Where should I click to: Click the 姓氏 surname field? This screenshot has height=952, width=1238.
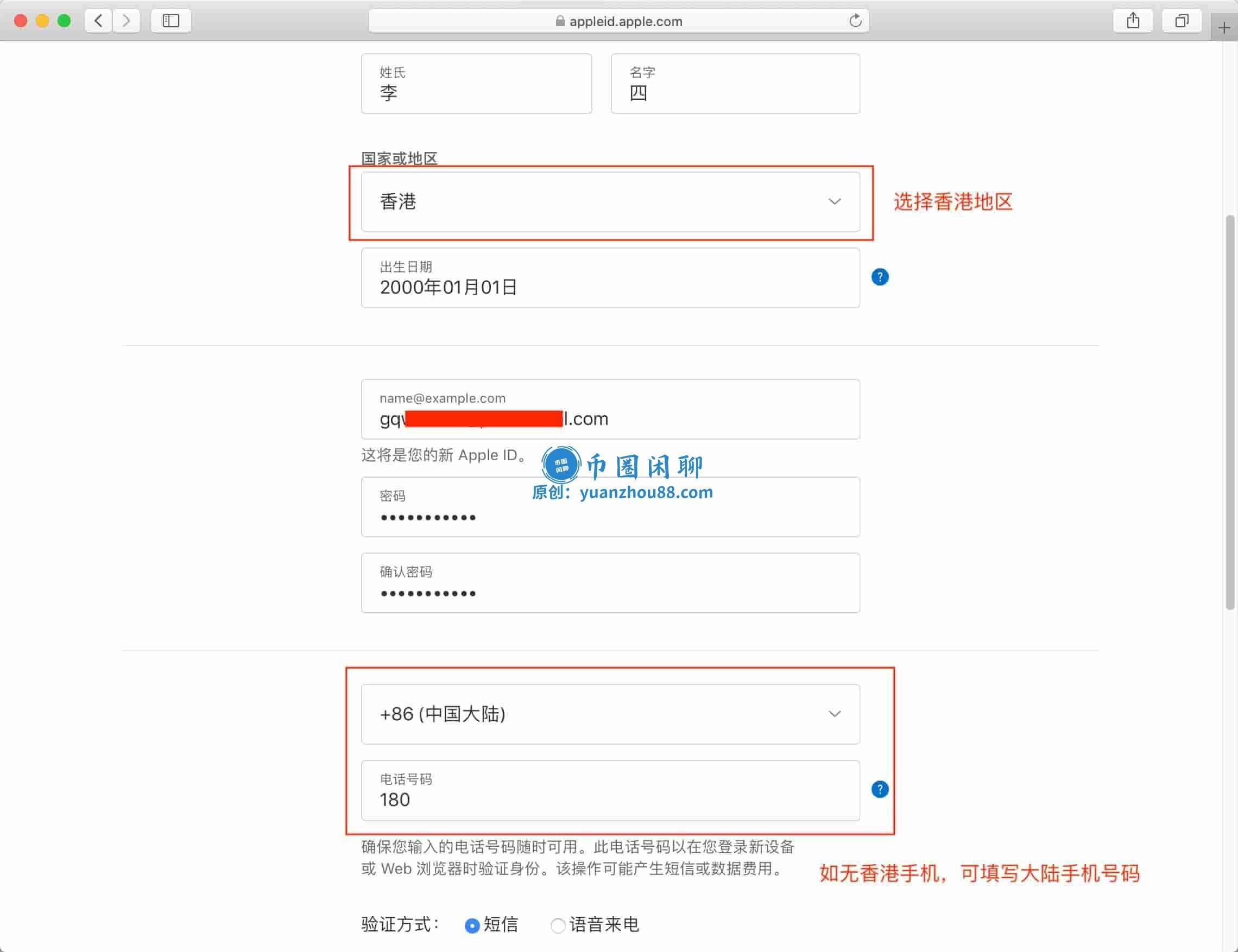click(x=477, y=84)
